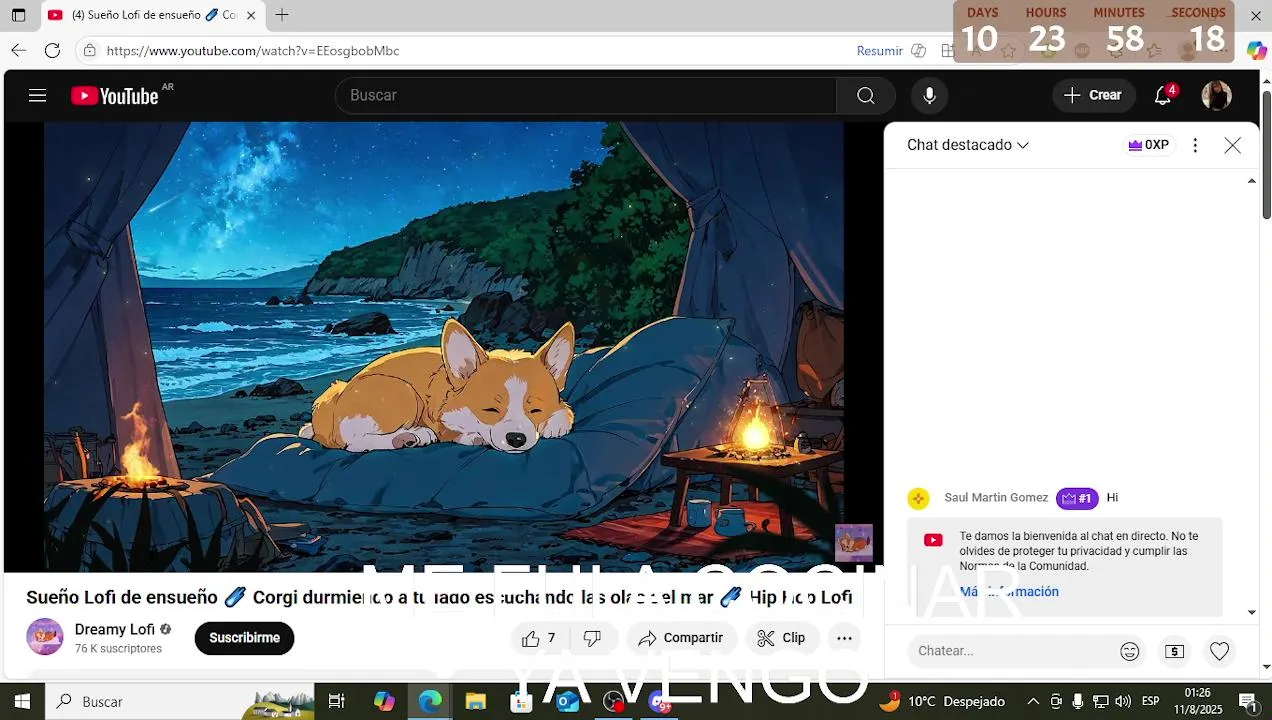This screenshot has height=720, width=1272.
Task: Click chat scrollbar up arrow
Action: point(1252,181)
